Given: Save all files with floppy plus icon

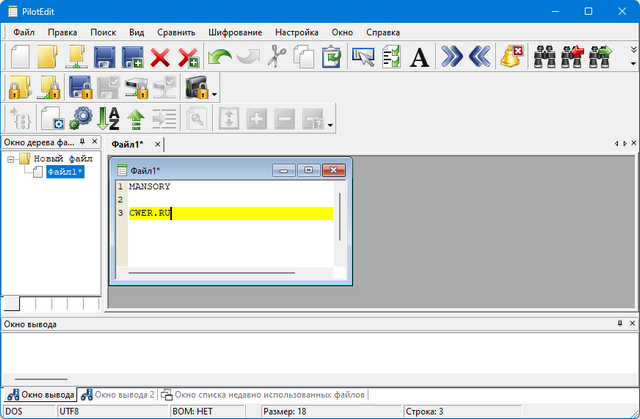Looking at the screenshot, I should tap(133, 57).
